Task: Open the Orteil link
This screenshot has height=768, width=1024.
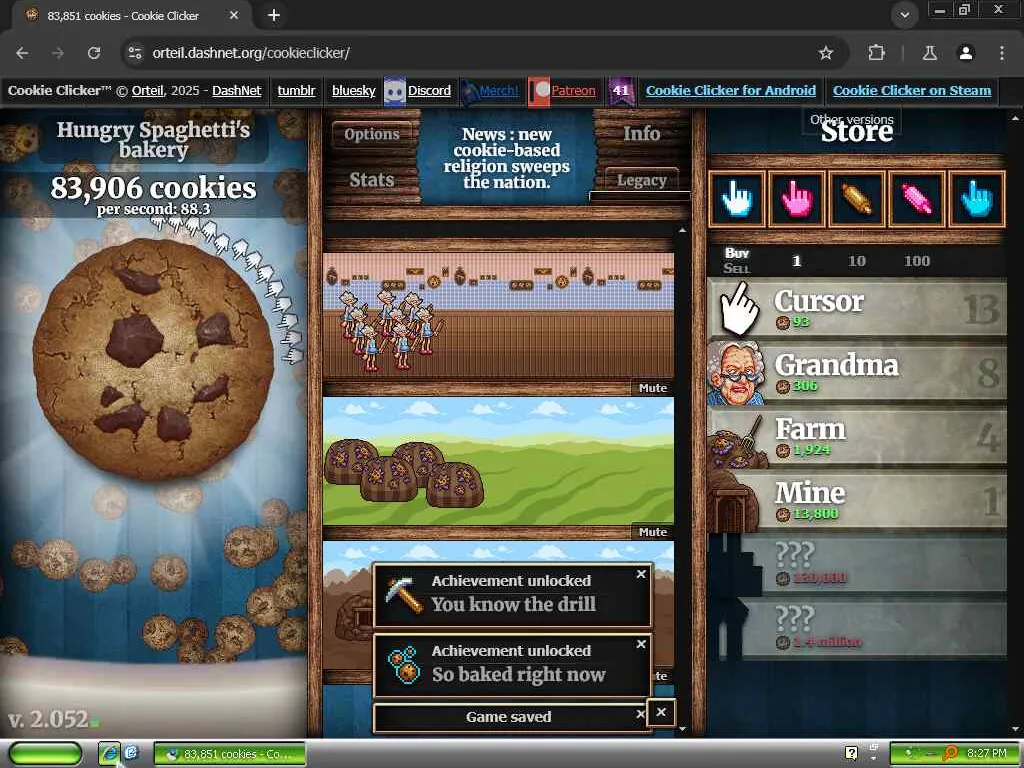Action: 148,91
